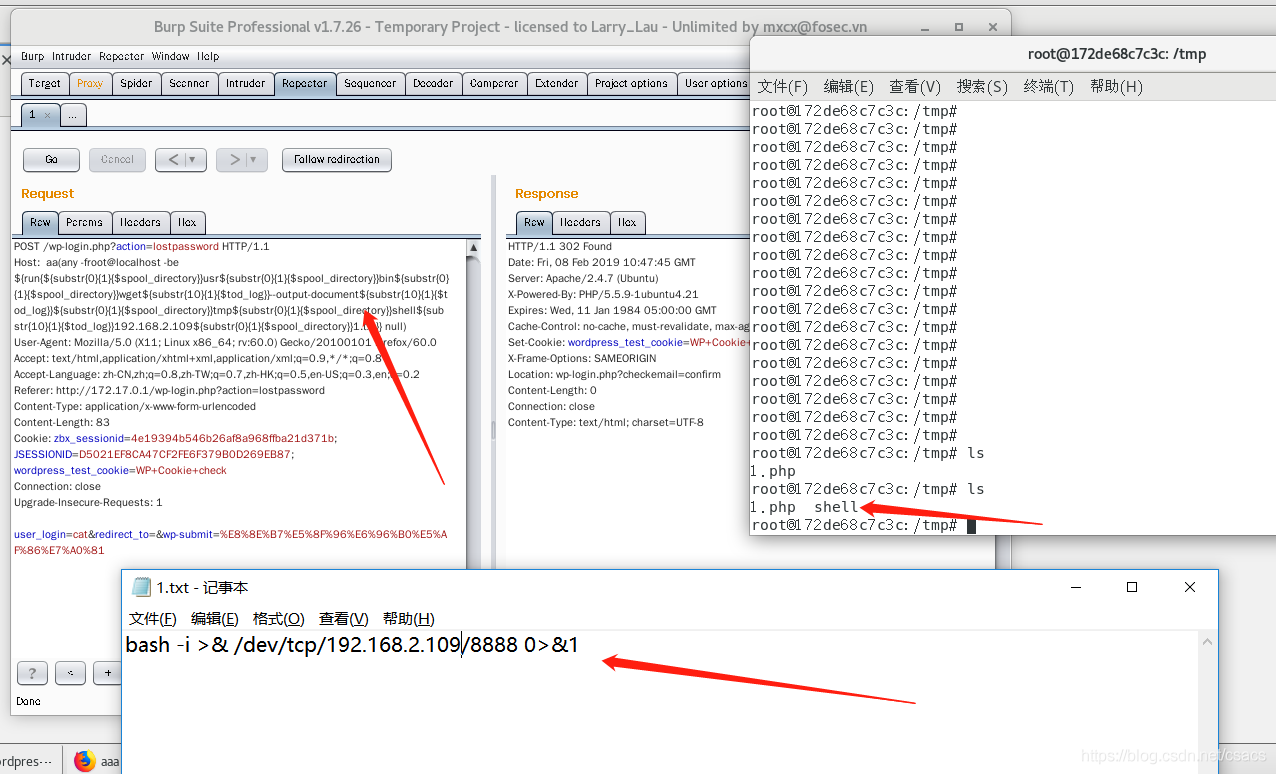Show the Request Params view

[84, 223]
